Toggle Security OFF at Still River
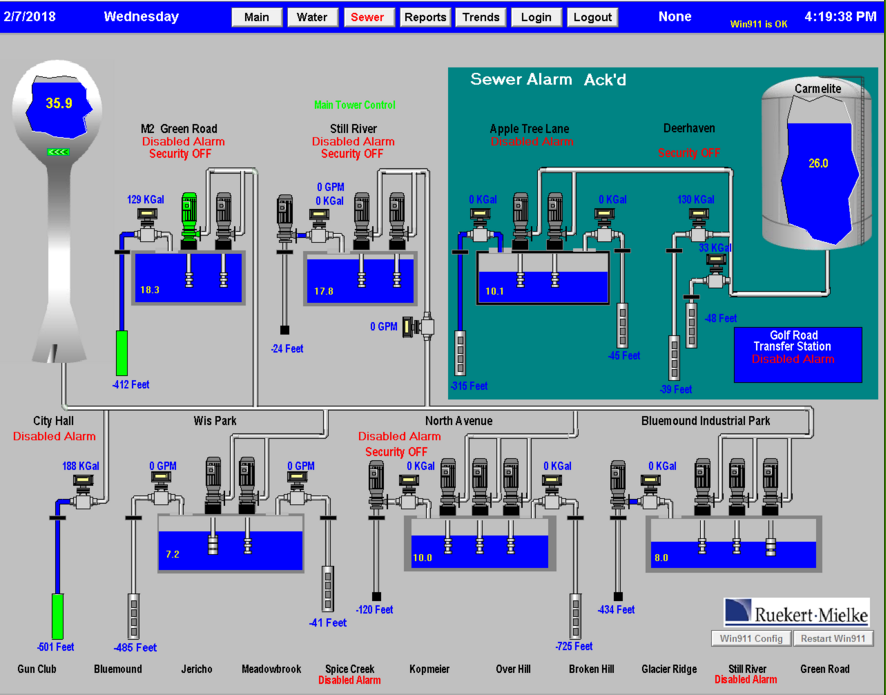Screen dimensions: 886x695 point(352,153)
